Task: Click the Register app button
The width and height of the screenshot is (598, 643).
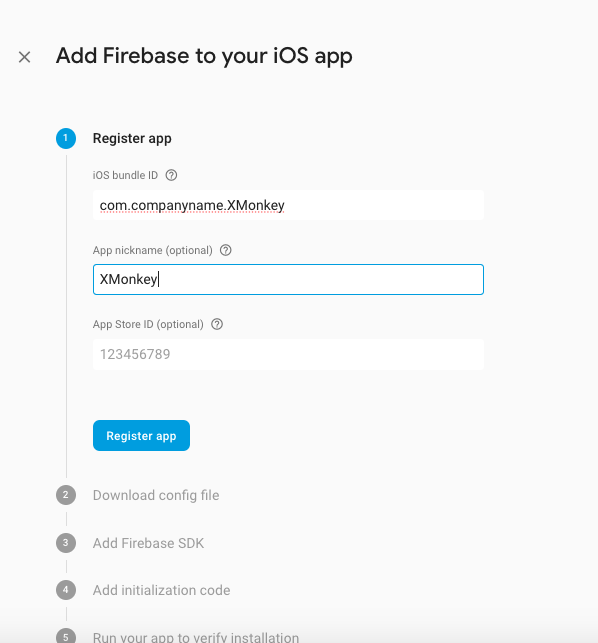Action: click(x=142, y=436)
